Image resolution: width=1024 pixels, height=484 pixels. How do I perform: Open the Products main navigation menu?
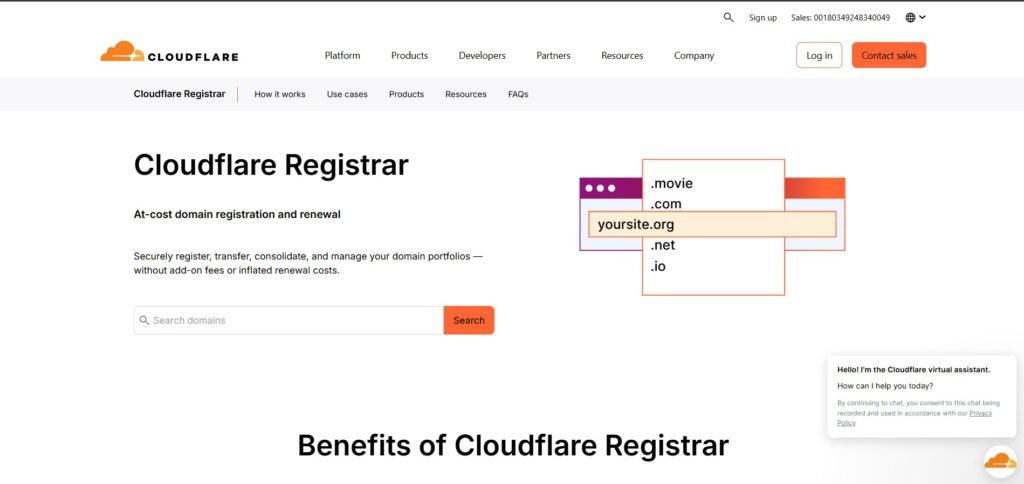tap(409, 56)
